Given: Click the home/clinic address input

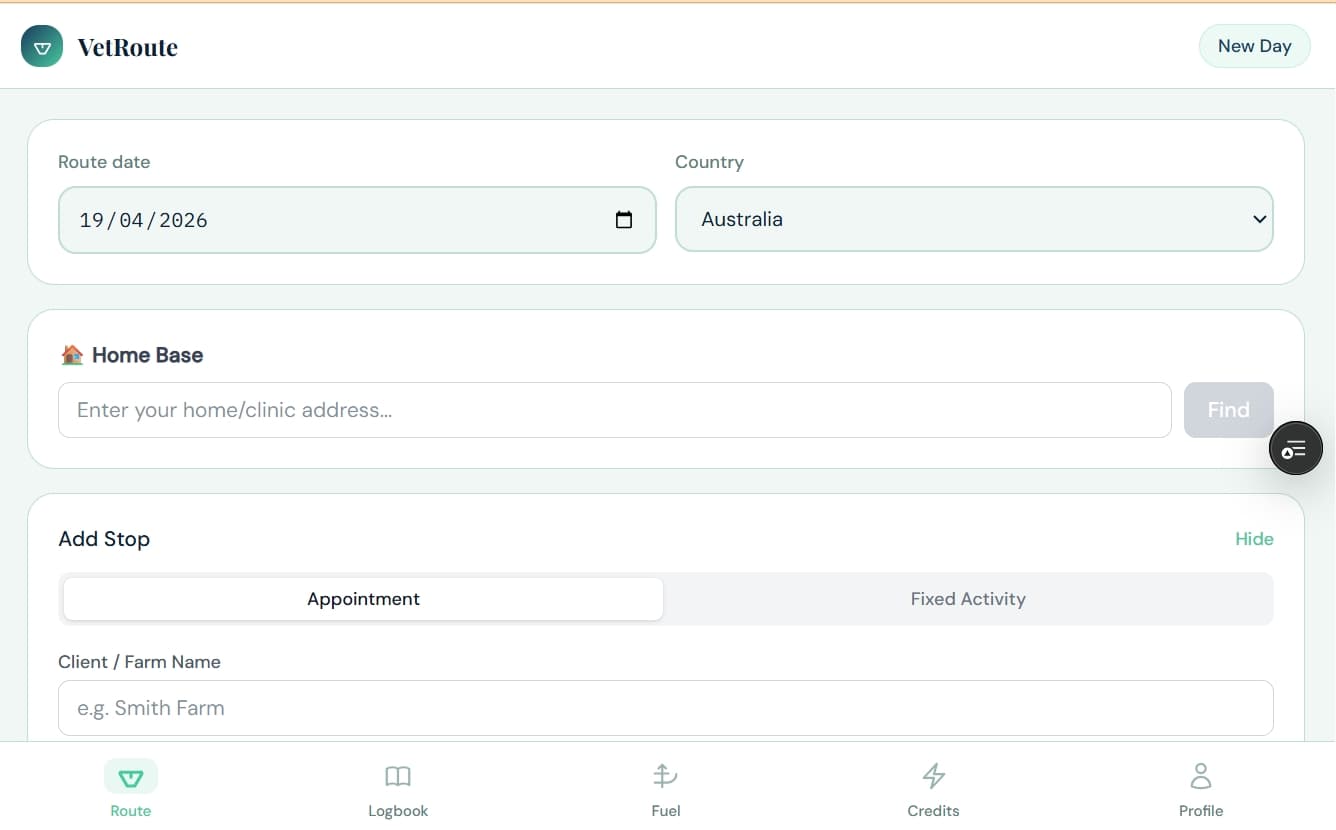Looking at the screenshot, I should [x=614, y=410].
